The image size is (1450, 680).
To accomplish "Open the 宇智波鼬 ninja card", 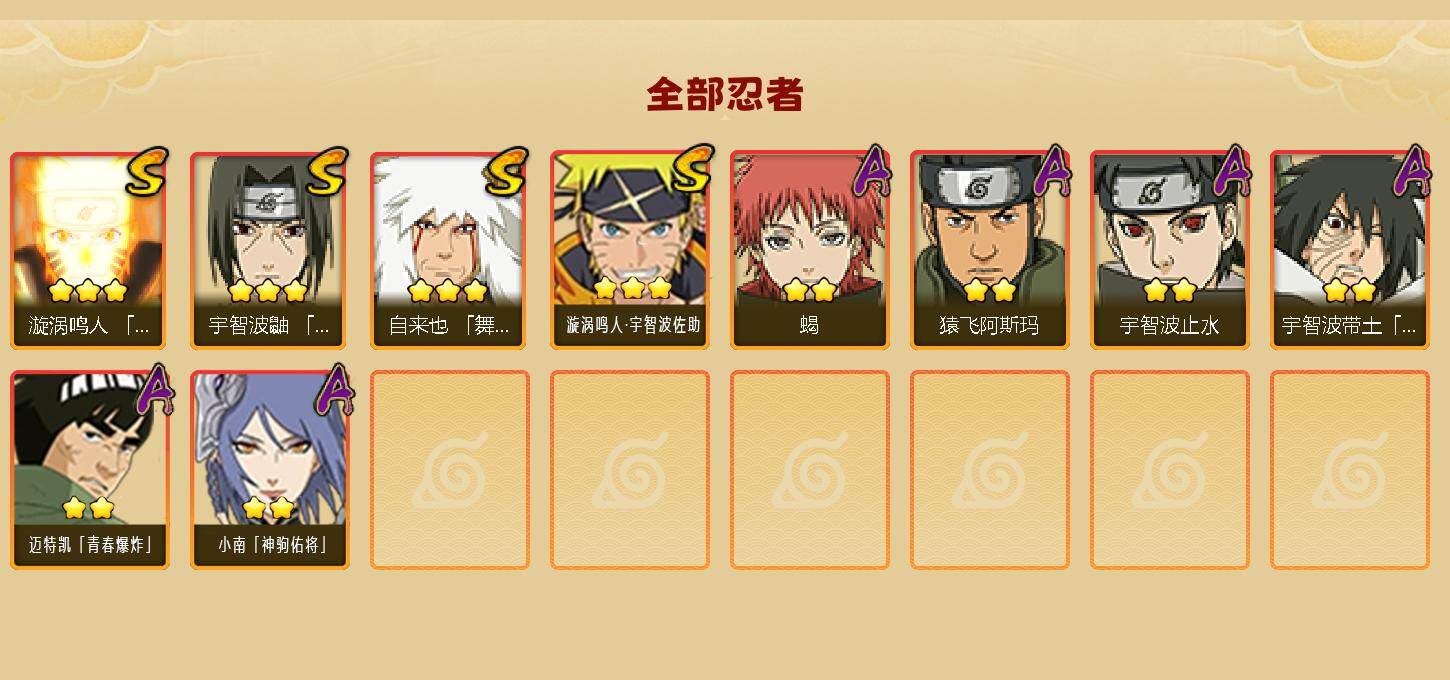I will click(269, 250).
